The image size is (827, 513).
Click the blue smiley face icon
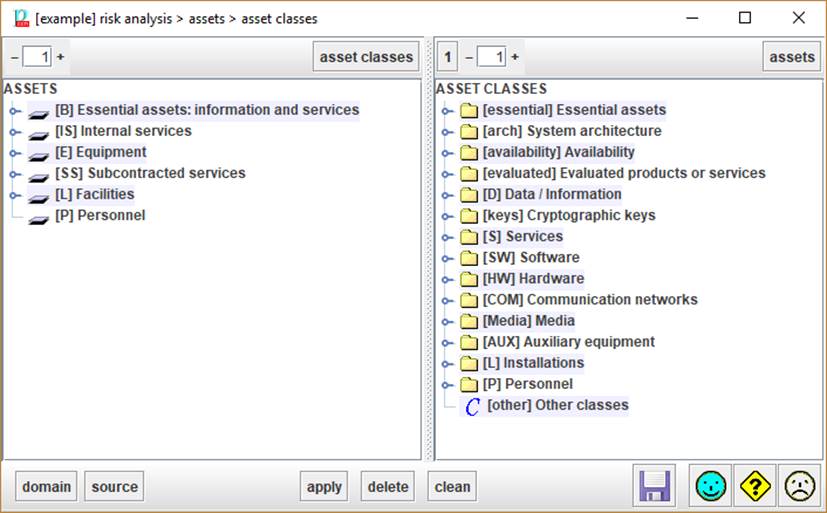(712, 486)
